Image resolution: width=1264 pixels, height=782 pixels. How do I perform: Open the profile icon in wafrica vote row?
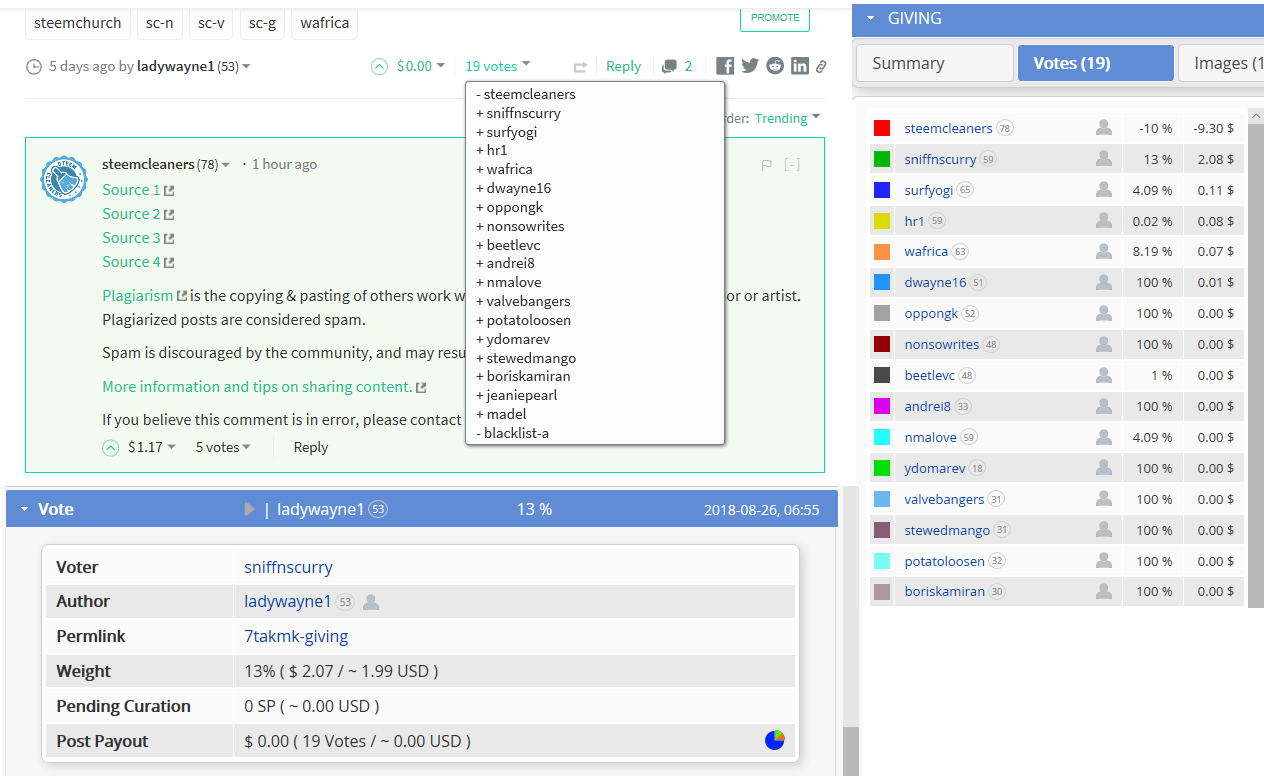pos(1104,252)
